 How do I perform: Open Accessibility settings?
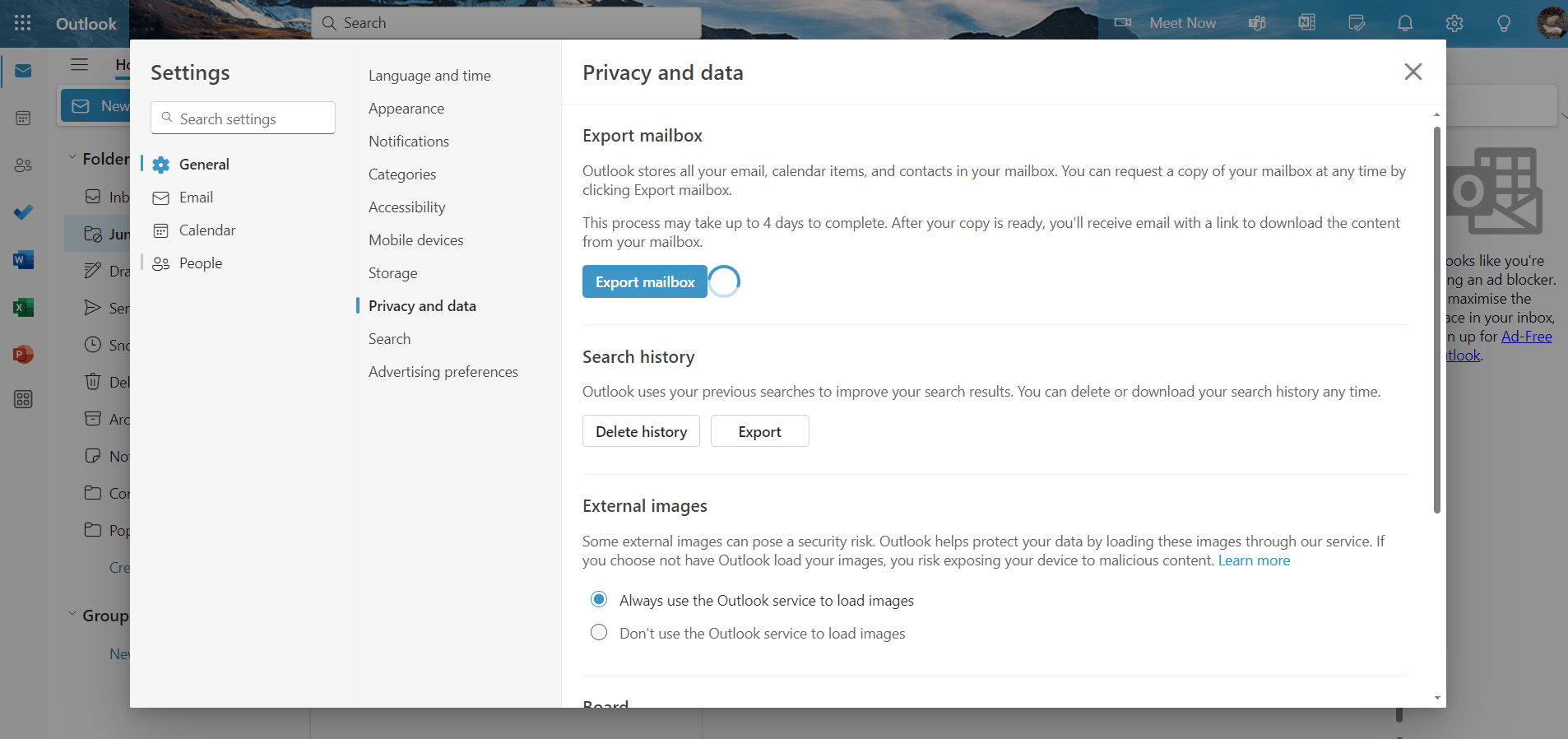407,207
